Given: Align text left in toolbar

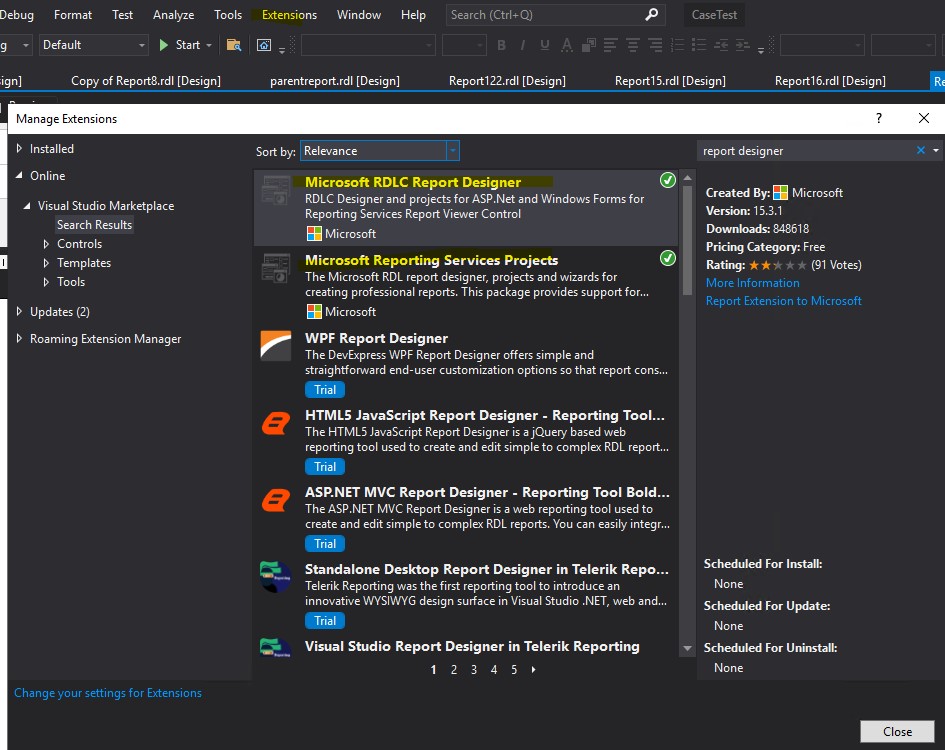Looking at the screenshot, I should (611, 45).
